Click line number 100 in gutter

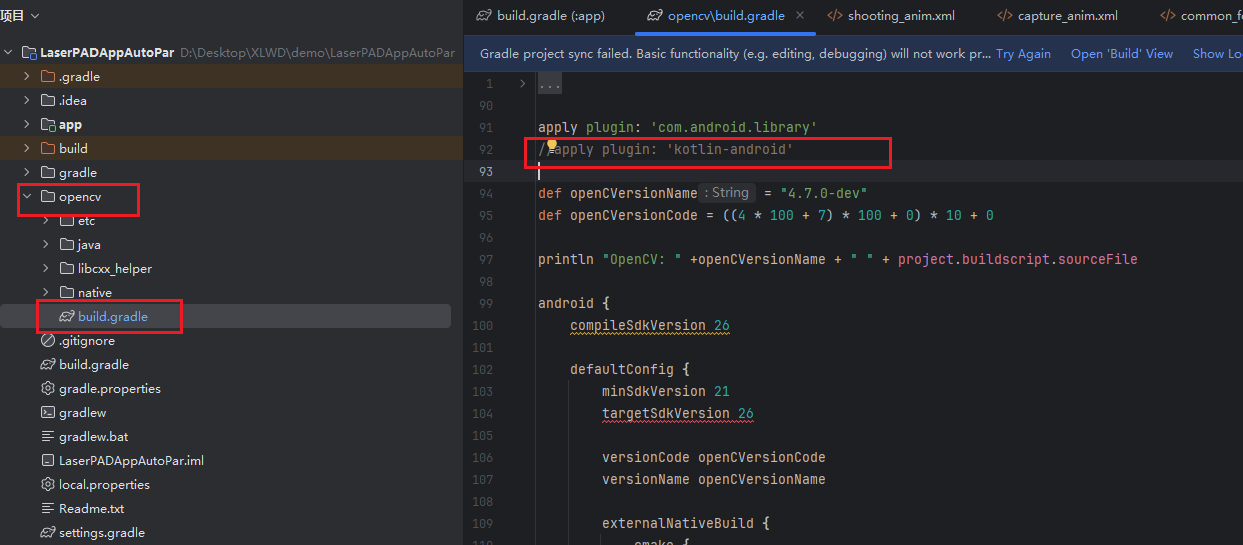pyautogui.click(x=482, y=325)
